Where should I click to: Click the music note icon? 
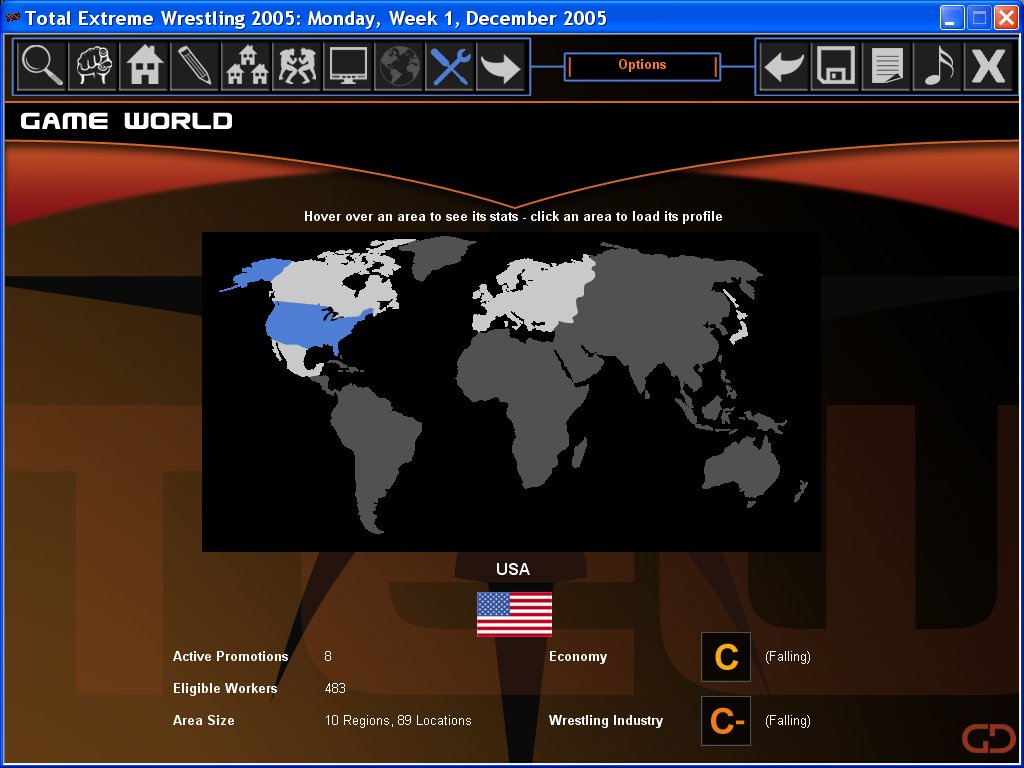coord(937,67)
